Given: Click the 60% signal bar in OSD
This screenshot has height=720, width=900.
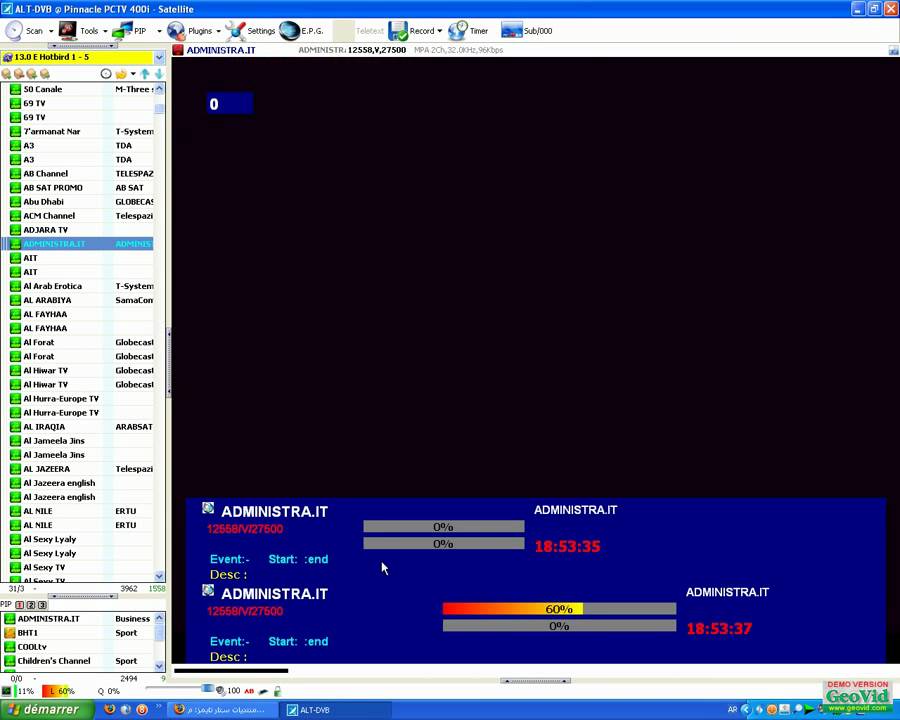Looking at the screenshot, I should (559, 609).
